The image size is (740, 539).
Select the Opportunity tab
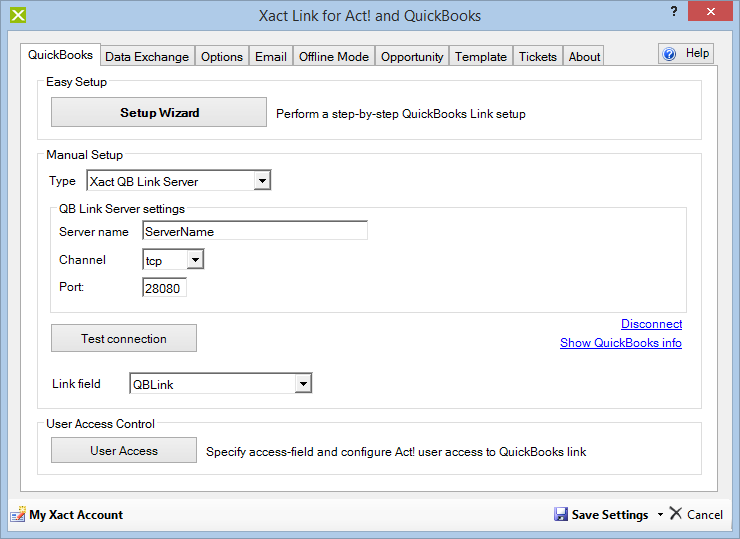click(412, 57)
